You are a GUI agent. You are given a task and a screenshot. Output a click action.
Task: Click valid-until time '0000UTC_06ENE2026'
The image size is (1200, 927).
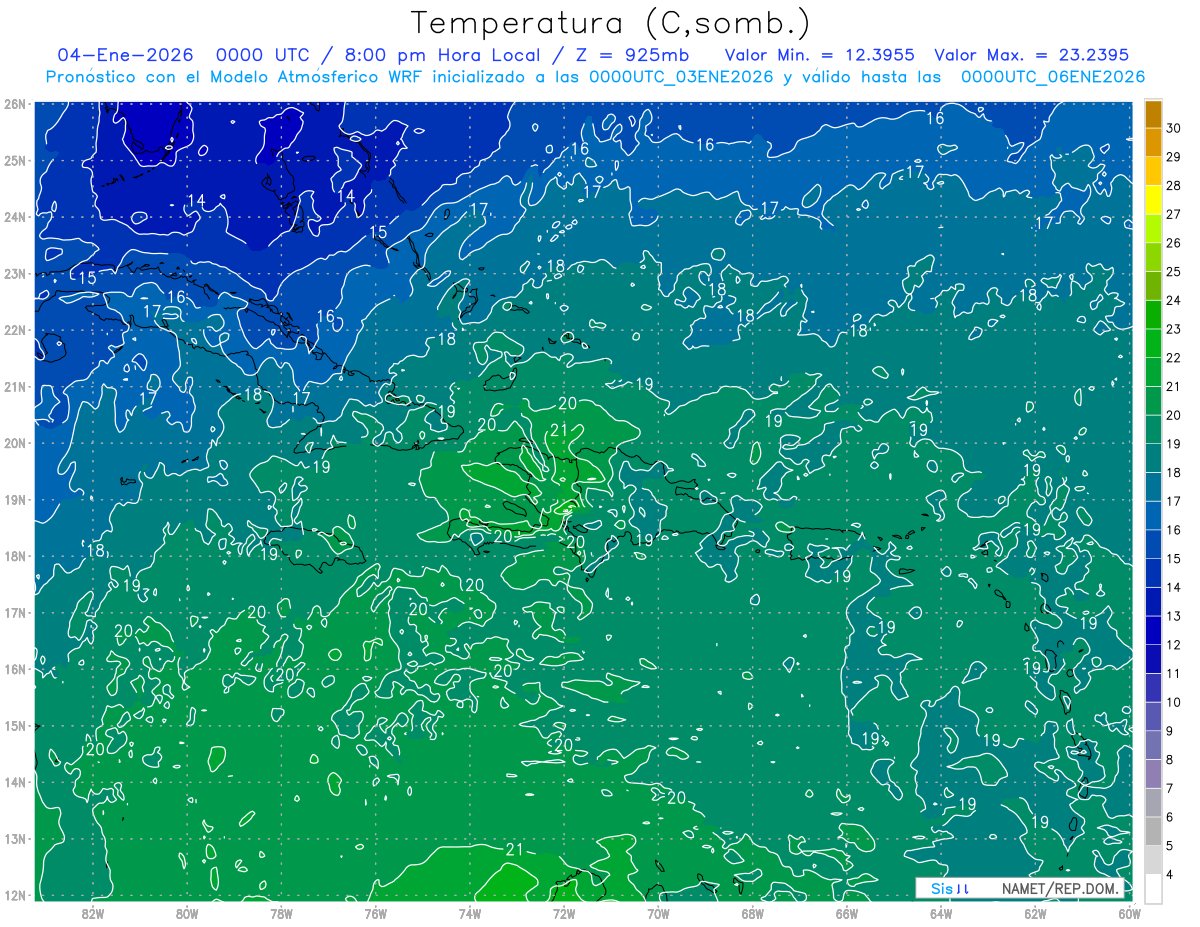[1053, 77]
